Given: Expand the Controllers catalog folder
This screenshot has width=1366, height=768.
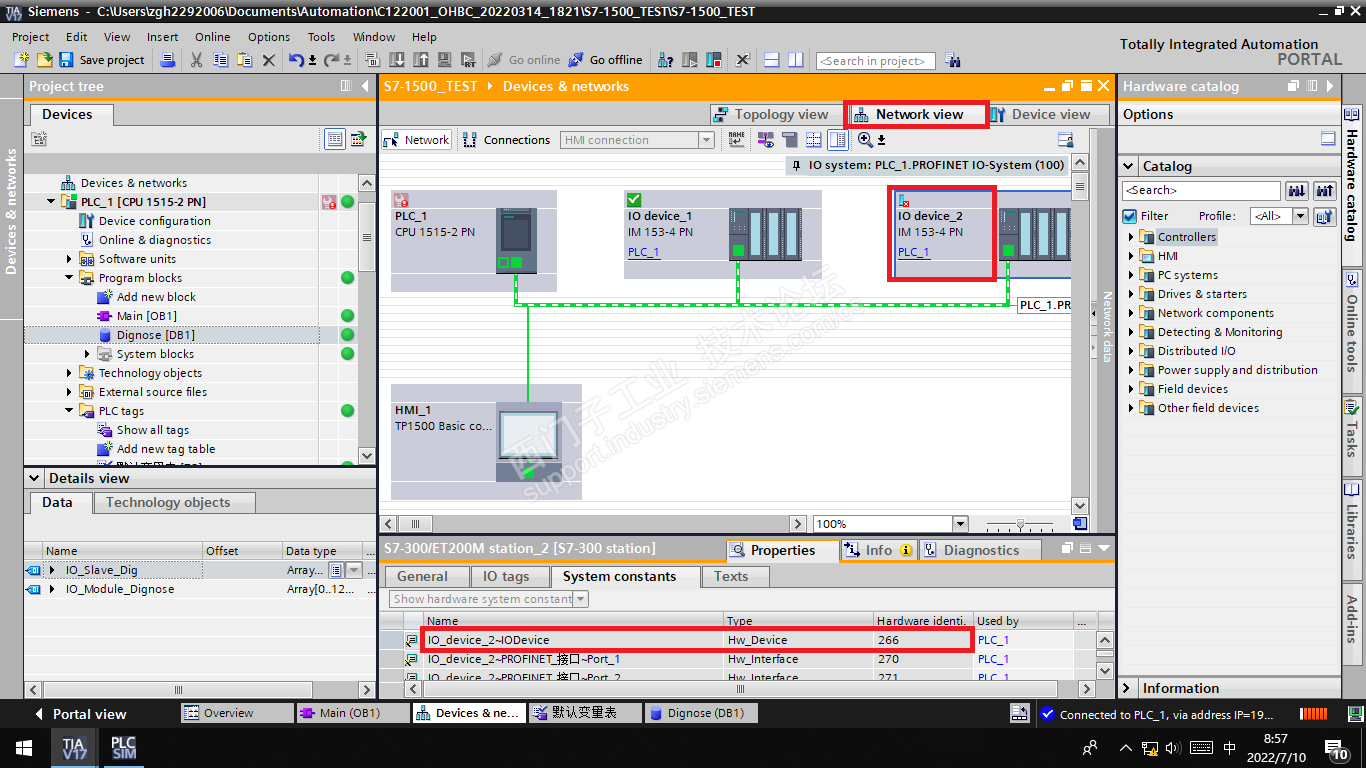Looking at the screenshot, I should coord(1132,237).
